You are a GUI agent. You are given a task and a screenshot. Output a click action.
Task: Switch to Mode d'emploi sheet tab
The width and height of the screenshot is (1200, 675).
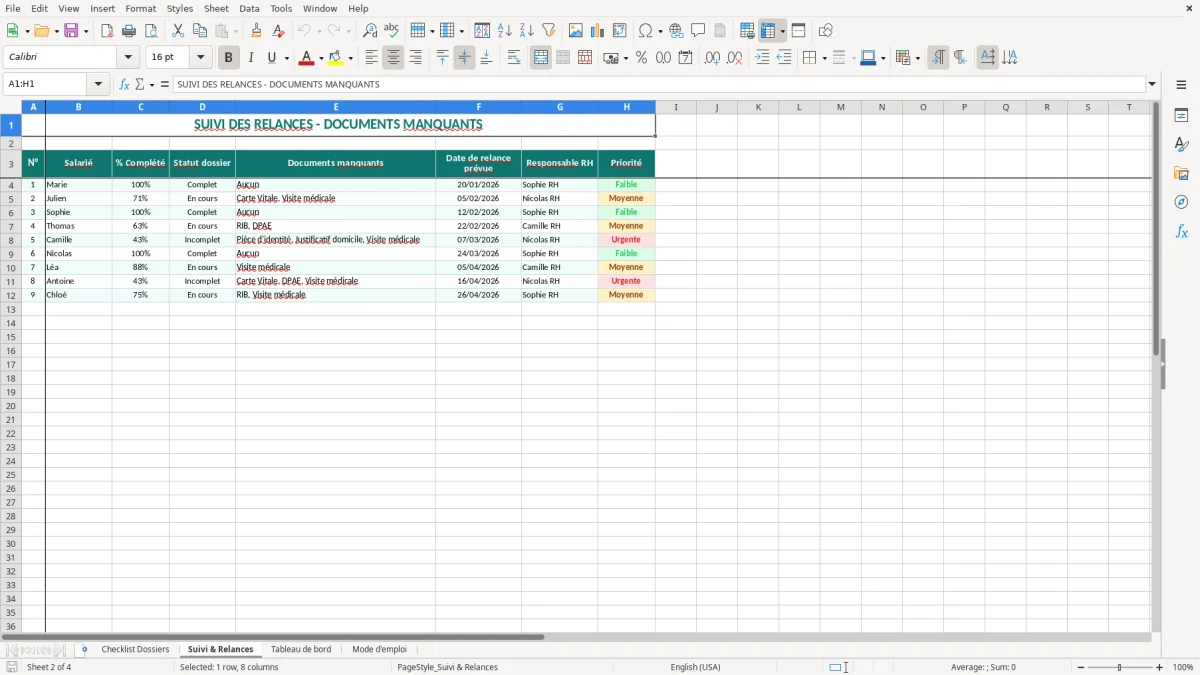pos(380,649)
